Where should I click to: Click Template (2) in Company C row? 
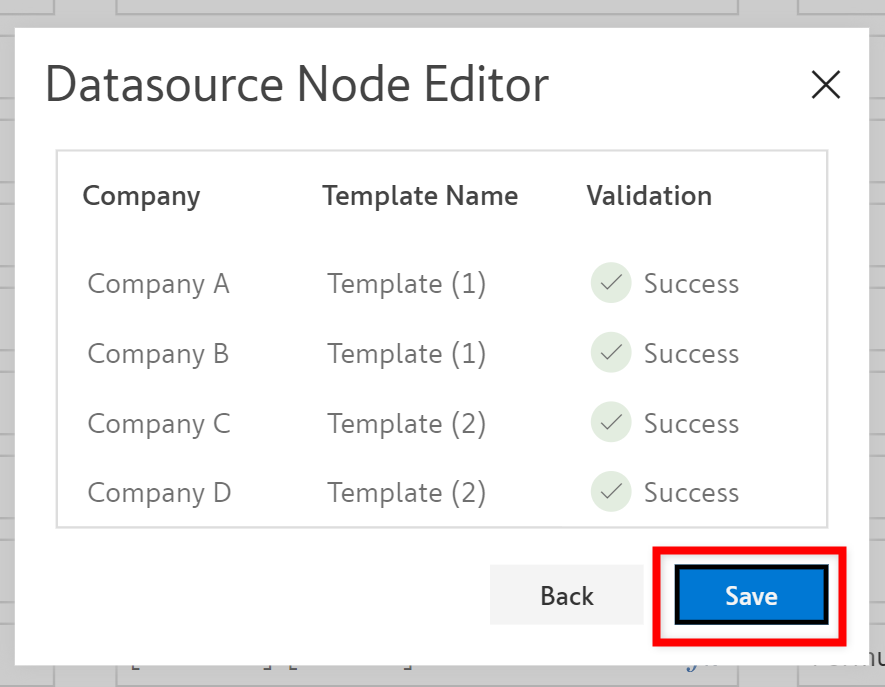(406, 424)
